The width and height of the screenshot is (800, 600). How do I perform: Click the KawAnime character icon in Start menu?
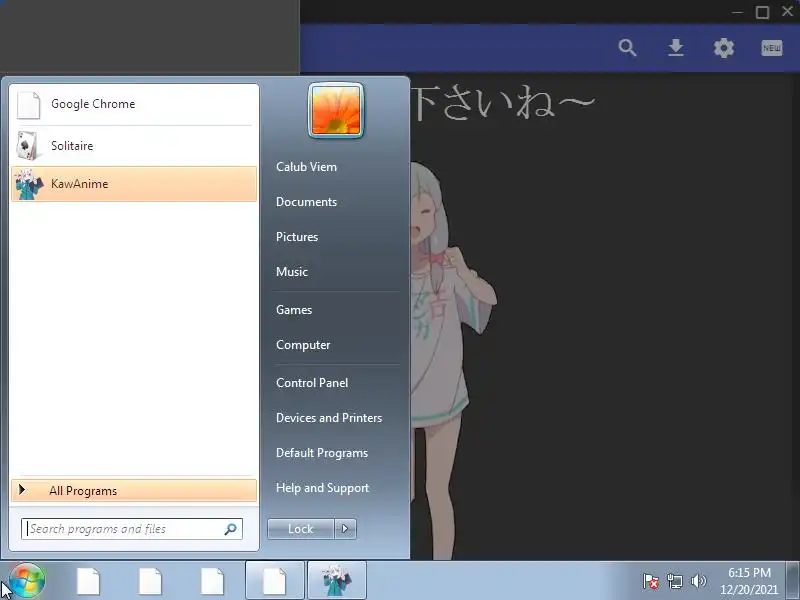click(28, 184)
